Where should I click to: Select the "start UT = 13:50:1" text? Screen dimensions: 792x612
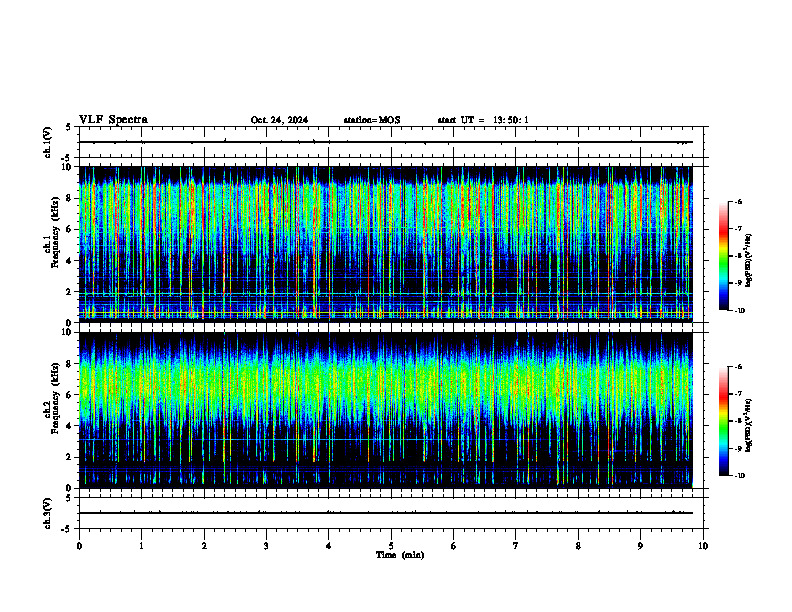click(483, 120)
